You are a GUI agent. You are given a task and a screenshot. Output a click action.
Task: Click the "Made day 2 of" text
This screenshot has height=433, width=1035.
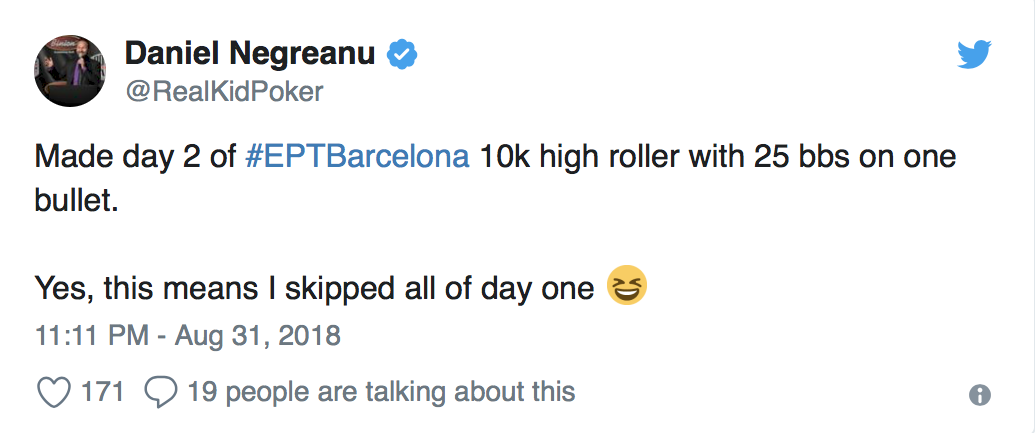[134, 159]
